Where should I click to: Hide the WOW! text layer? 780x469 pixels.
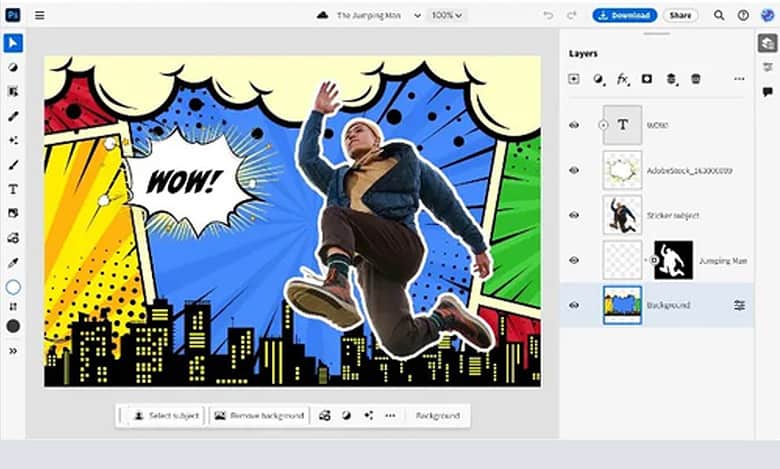574,125
